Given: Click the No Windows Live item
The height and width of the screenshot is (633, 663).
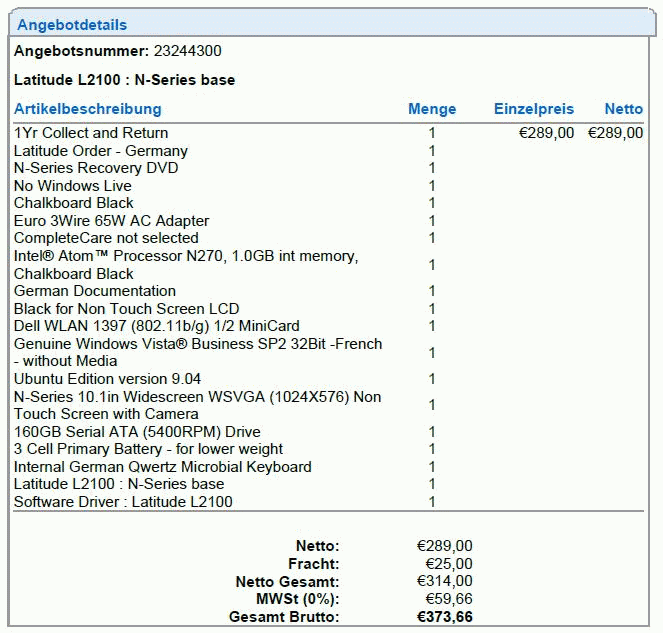Looking at the screenshot, I should pos(73,186).
